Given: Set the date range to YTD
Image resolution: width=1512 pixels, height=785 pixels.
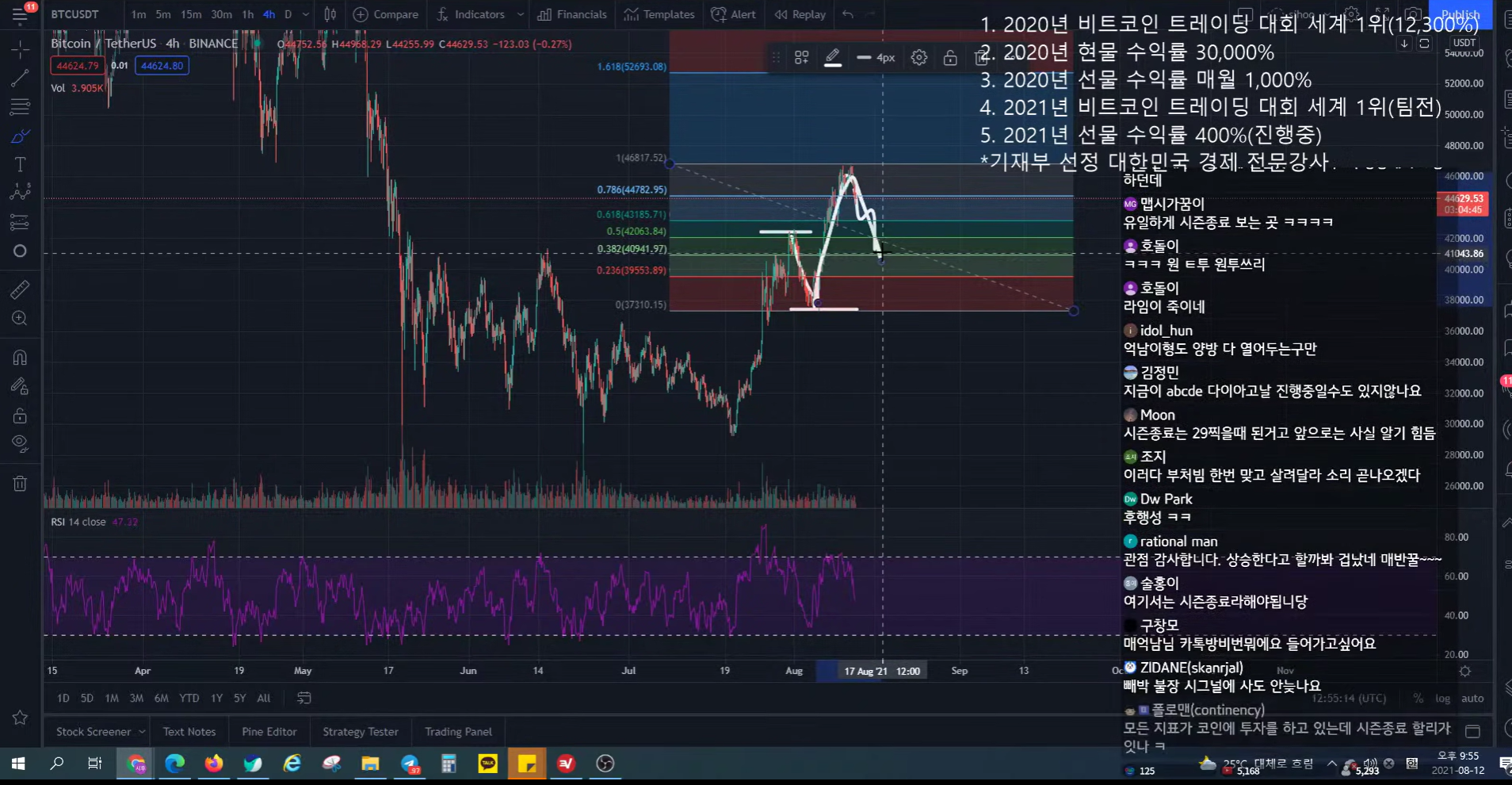Looking at the screenshot, I should tap(189, 698).
